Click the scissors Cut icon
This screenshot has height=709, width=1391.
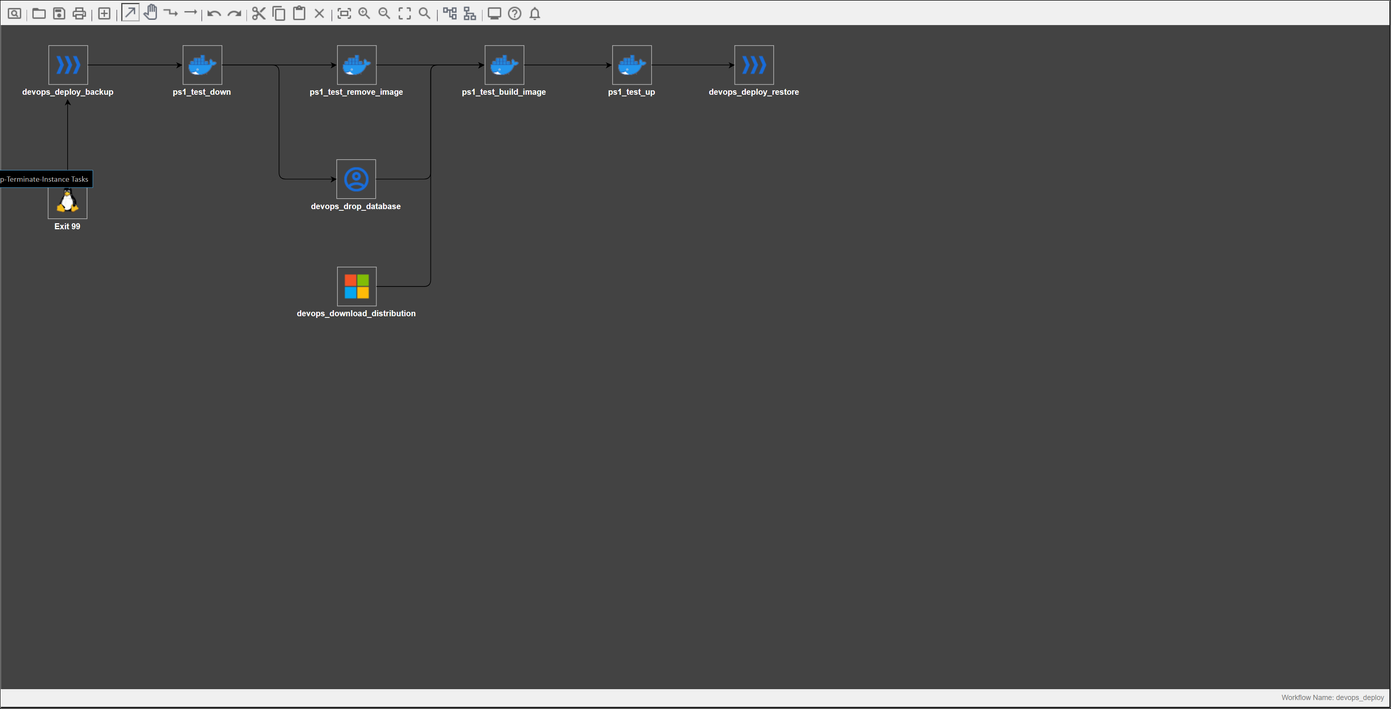click(259, 14)
